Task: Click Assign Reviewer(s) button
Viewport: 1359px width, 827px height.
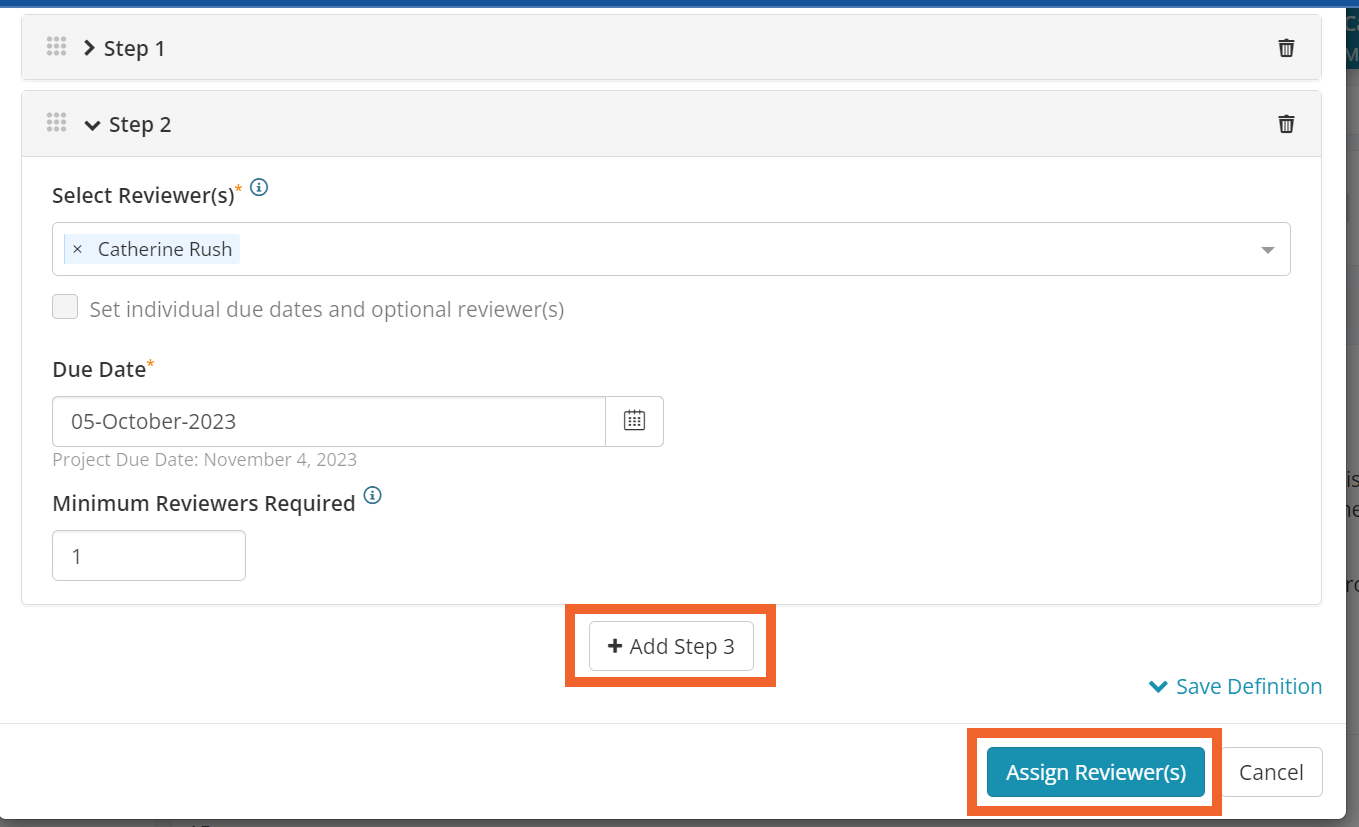Action: [x=1096, y=772]
